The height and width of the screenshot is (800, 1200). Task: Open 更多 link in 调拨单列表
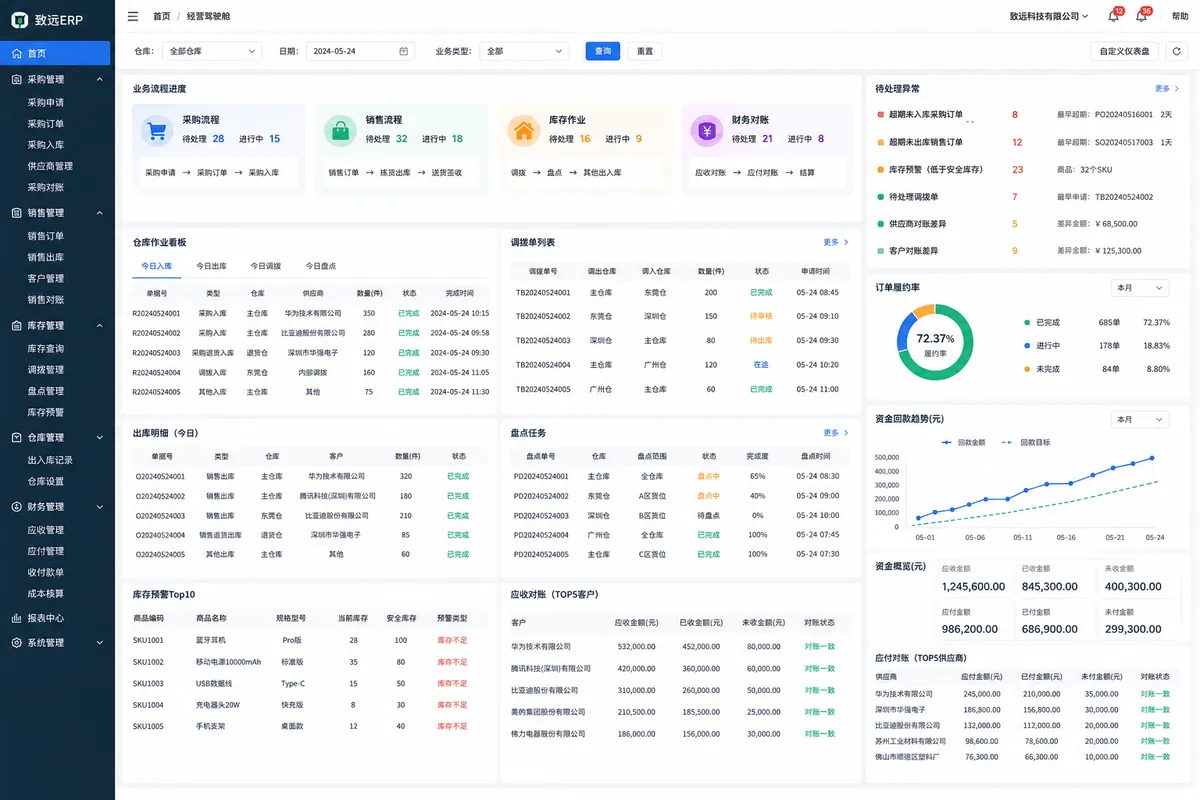point(836,242)
